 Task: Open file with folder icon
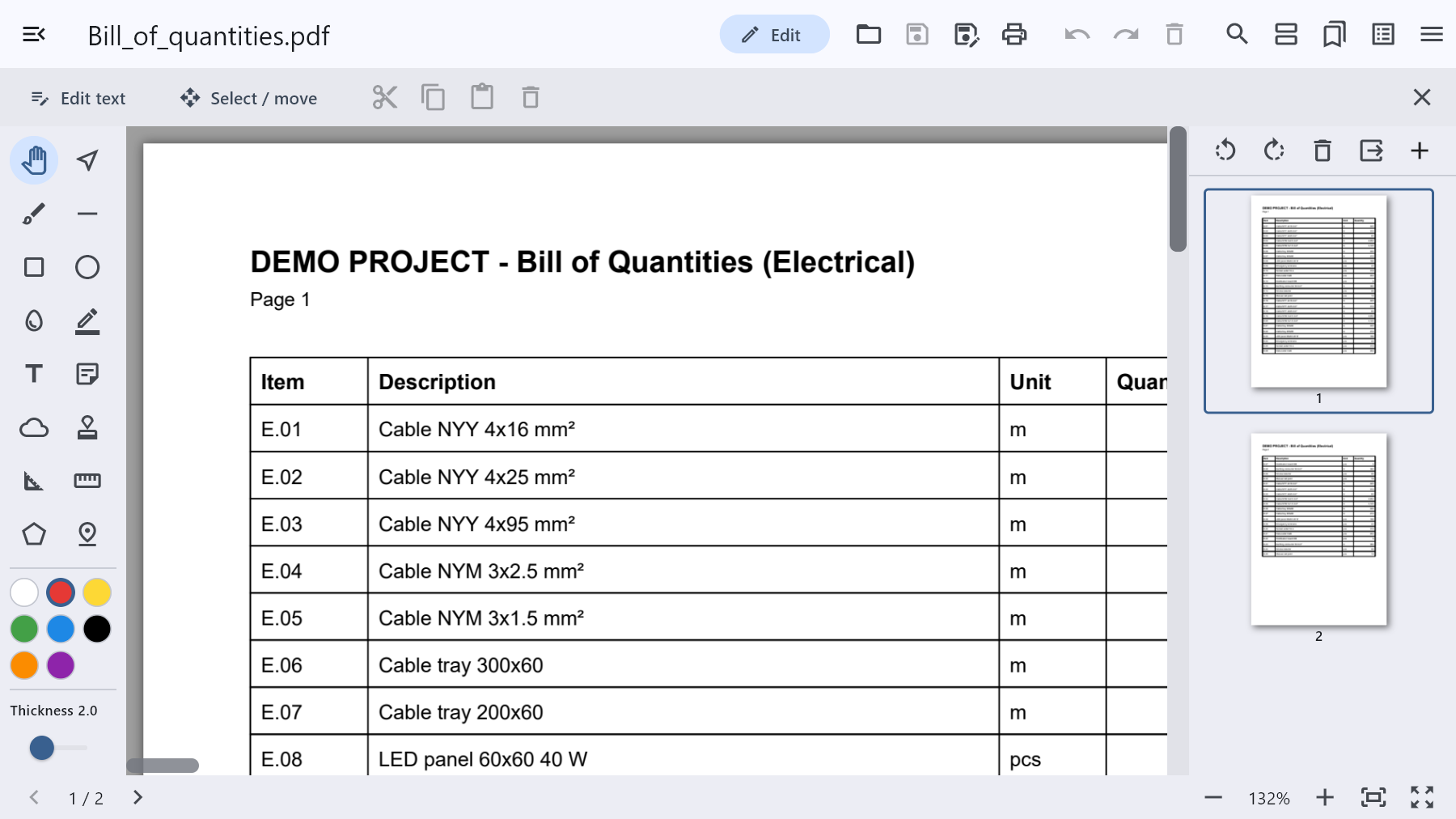(x=869, y=34)
